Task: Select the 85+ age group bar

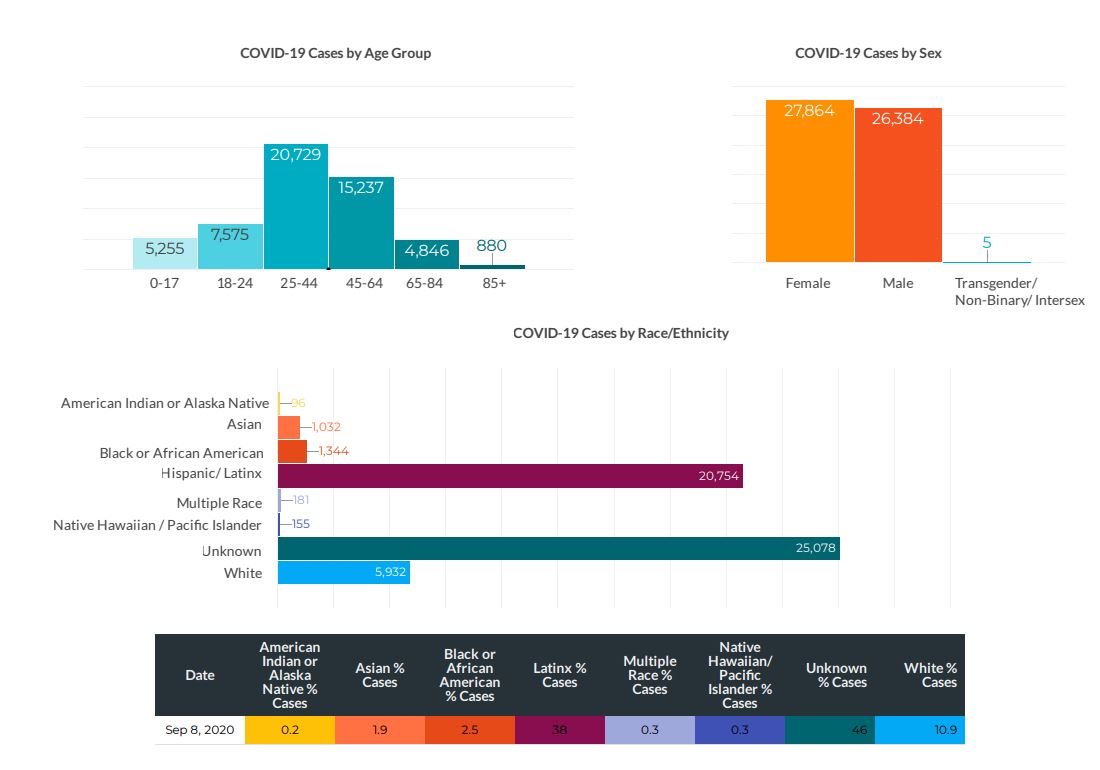Action: [x=492, y=266]
